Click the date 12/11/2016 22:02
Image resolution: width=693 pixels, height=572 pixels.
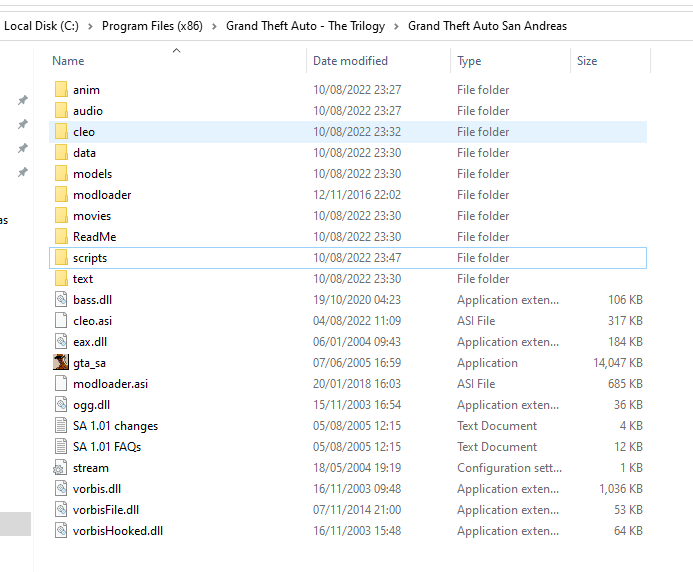pos(357,195)
